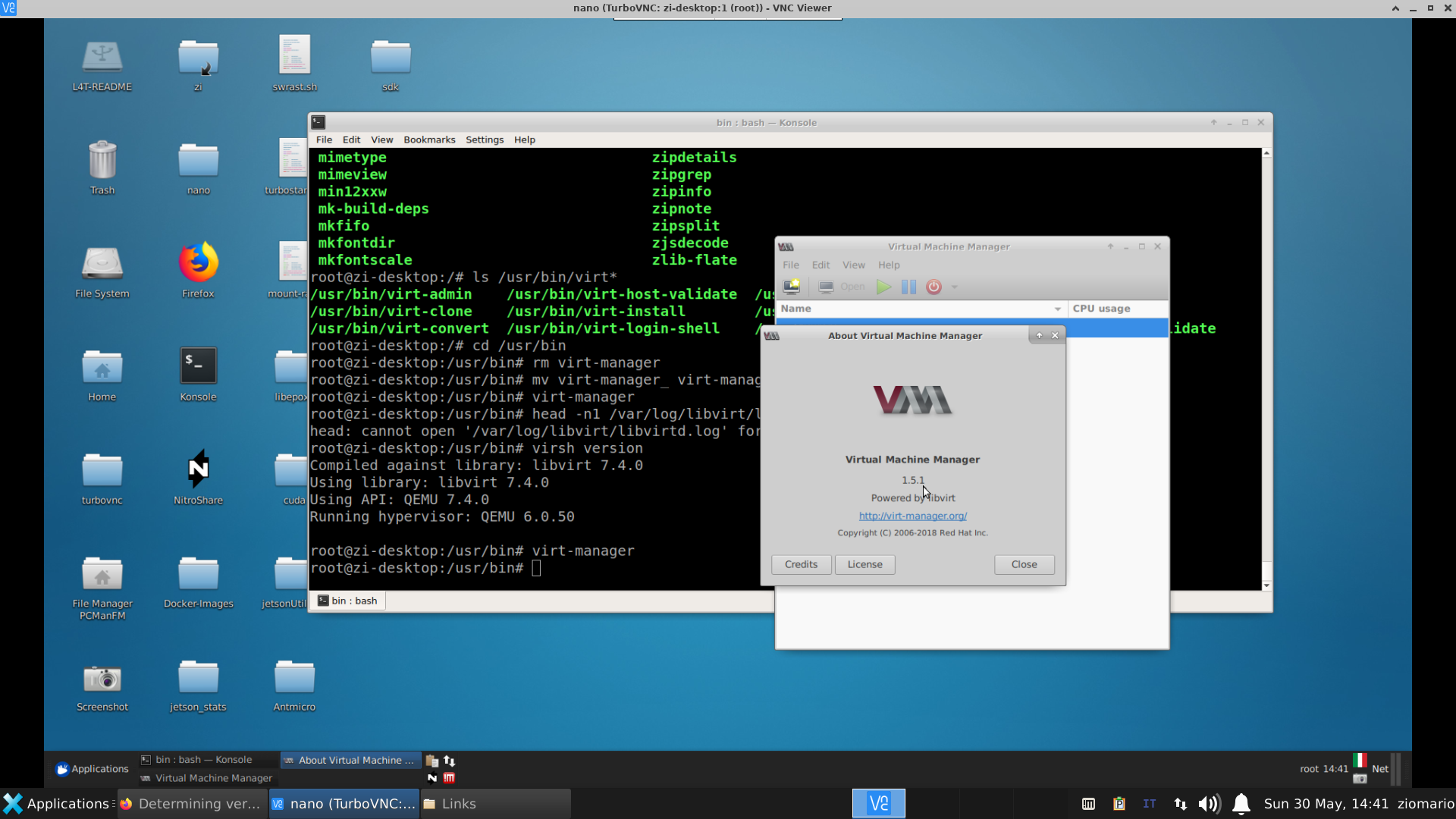
Task: Open the L4T-README desktop icon
Action: click(x=102, y=64)
